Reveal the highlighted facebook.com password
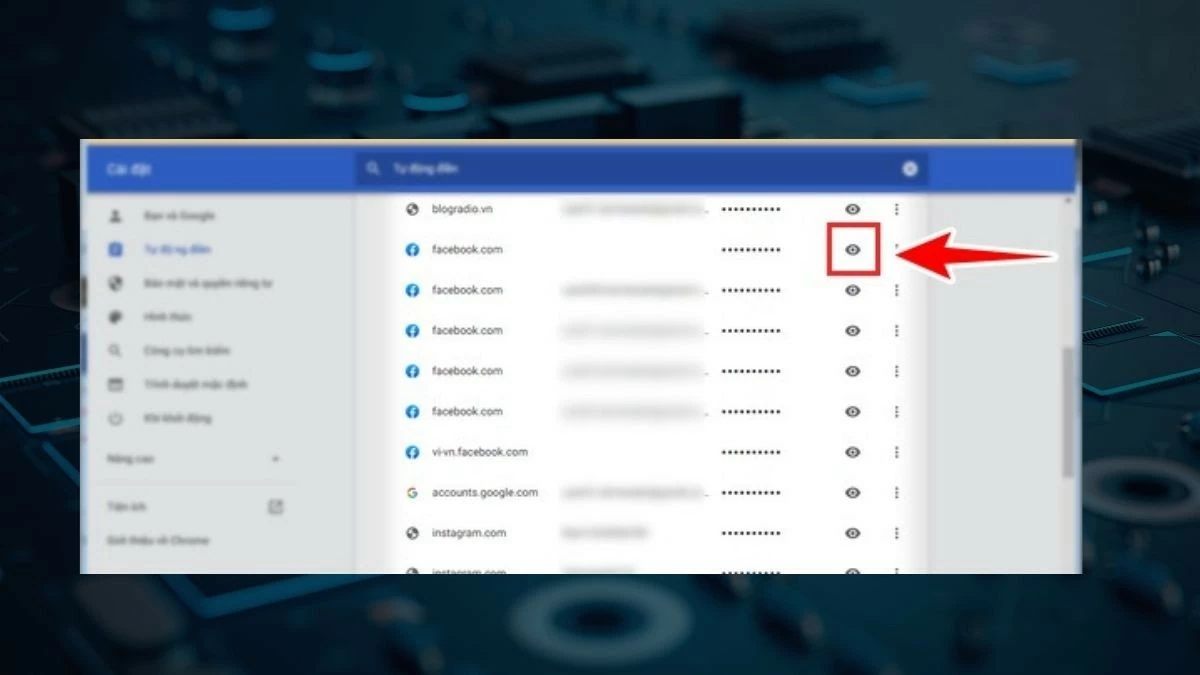This screenshot has height=675, width=1200. (852, 250)
